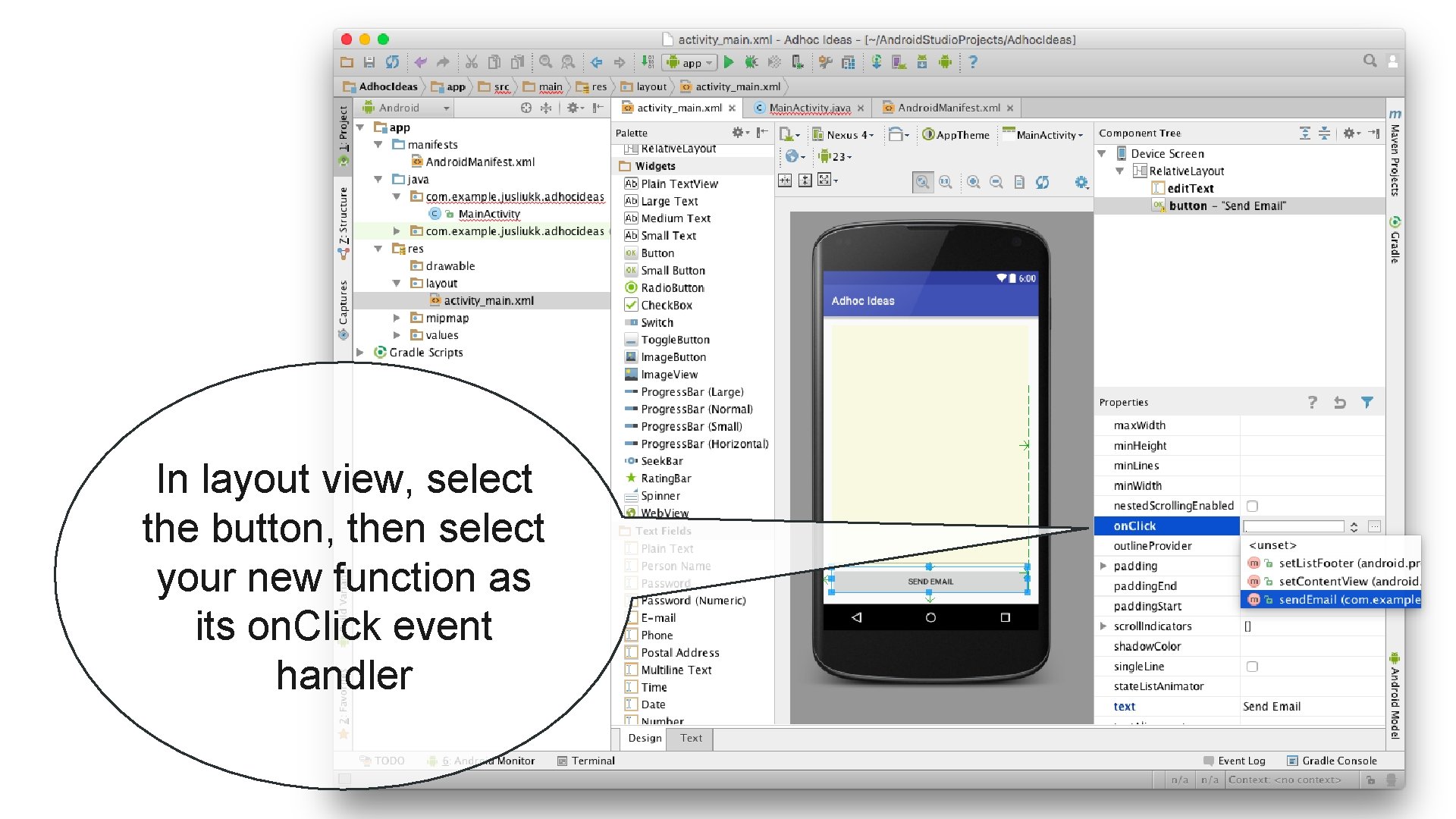1456x819 pixels.
Task: Click the onClick value input field
Action: point(1293,526)
